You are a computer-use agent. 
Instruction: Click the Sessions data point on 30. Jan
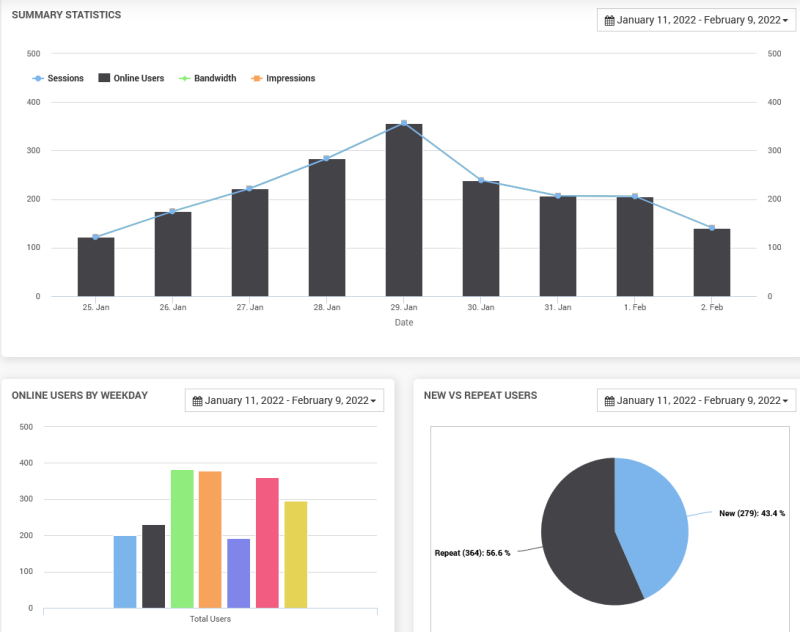click(481, 180)
